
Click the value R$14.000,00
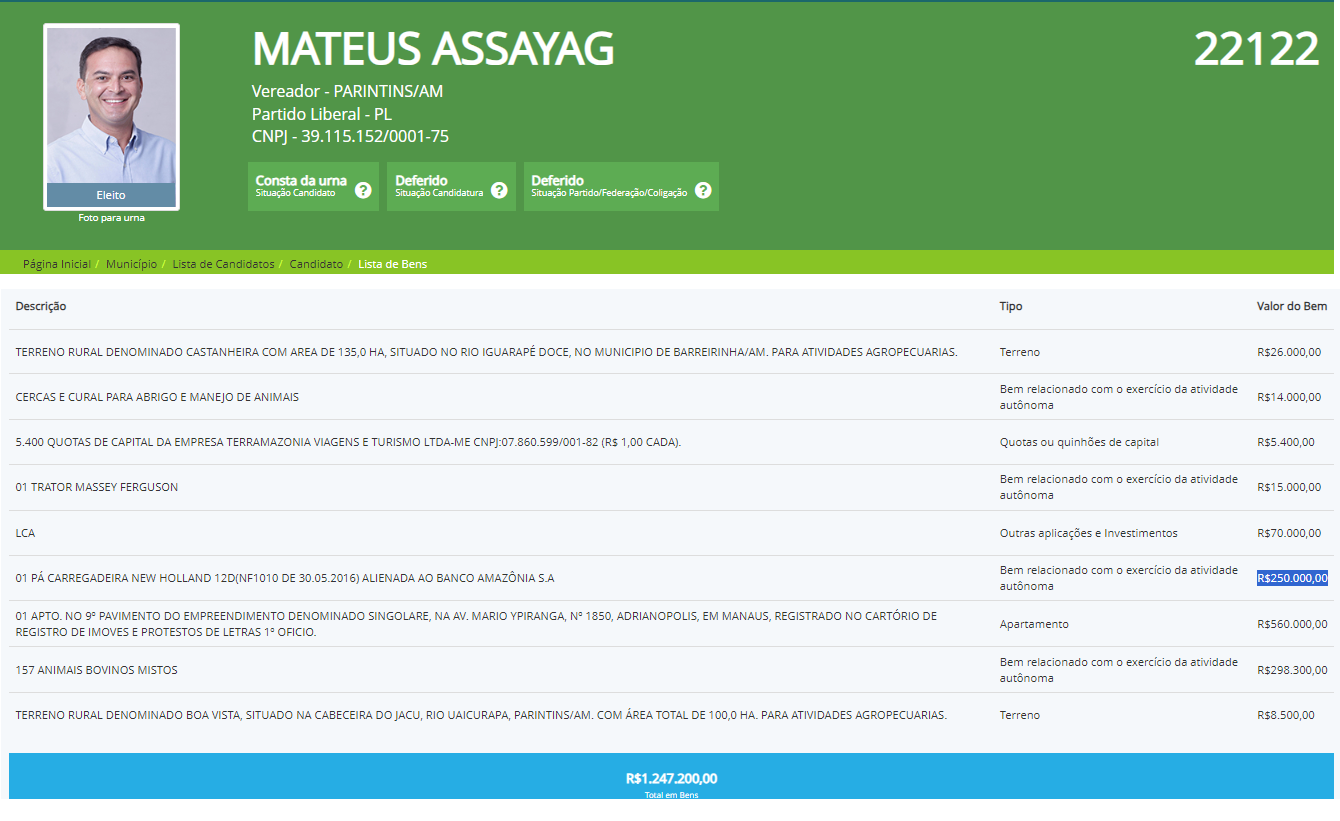click(x=1289, y=397)
